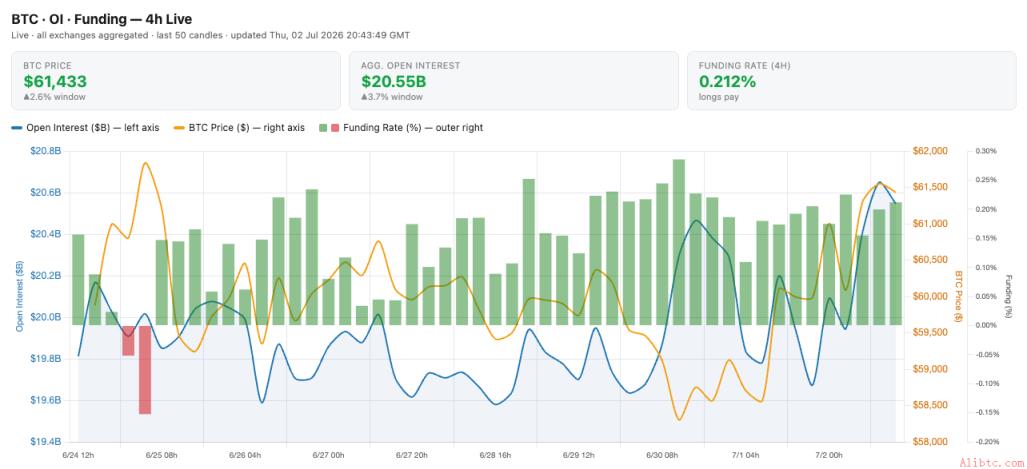1027x469 pixels.
Task: Click the 0.212% funding rate value
Action: pyautogui.click(x=727, y=82)
